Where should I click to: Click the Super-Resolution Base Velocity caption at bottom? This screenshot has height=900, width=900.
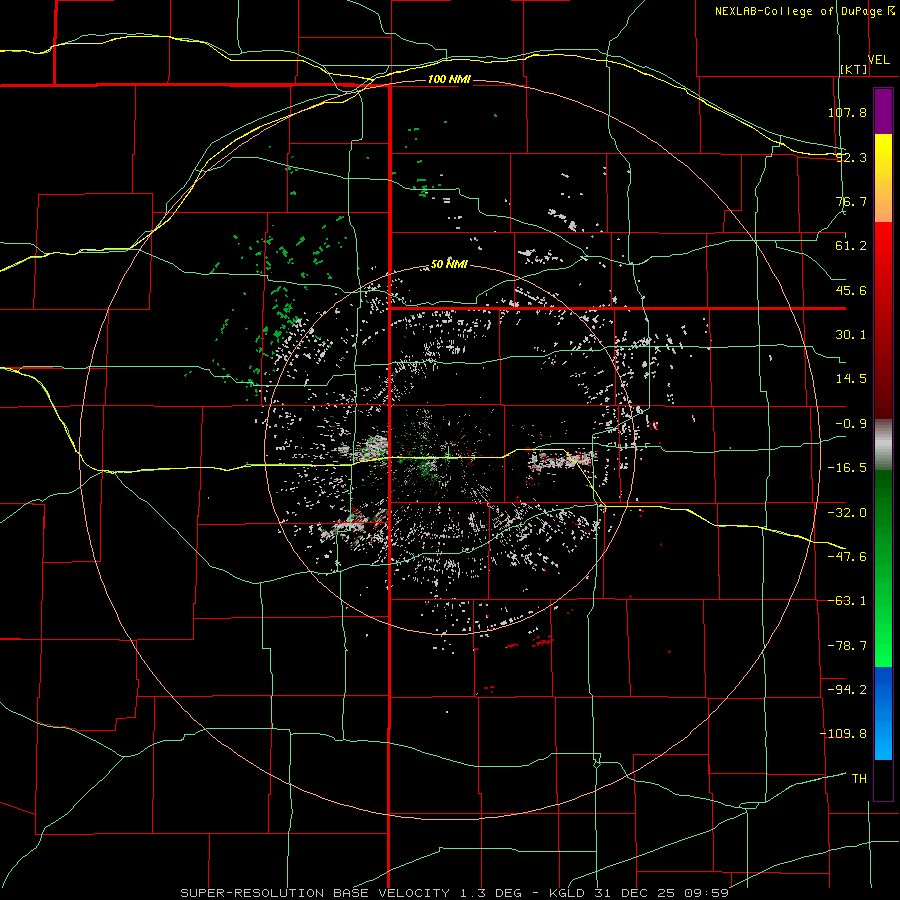[x=455, y=893]
